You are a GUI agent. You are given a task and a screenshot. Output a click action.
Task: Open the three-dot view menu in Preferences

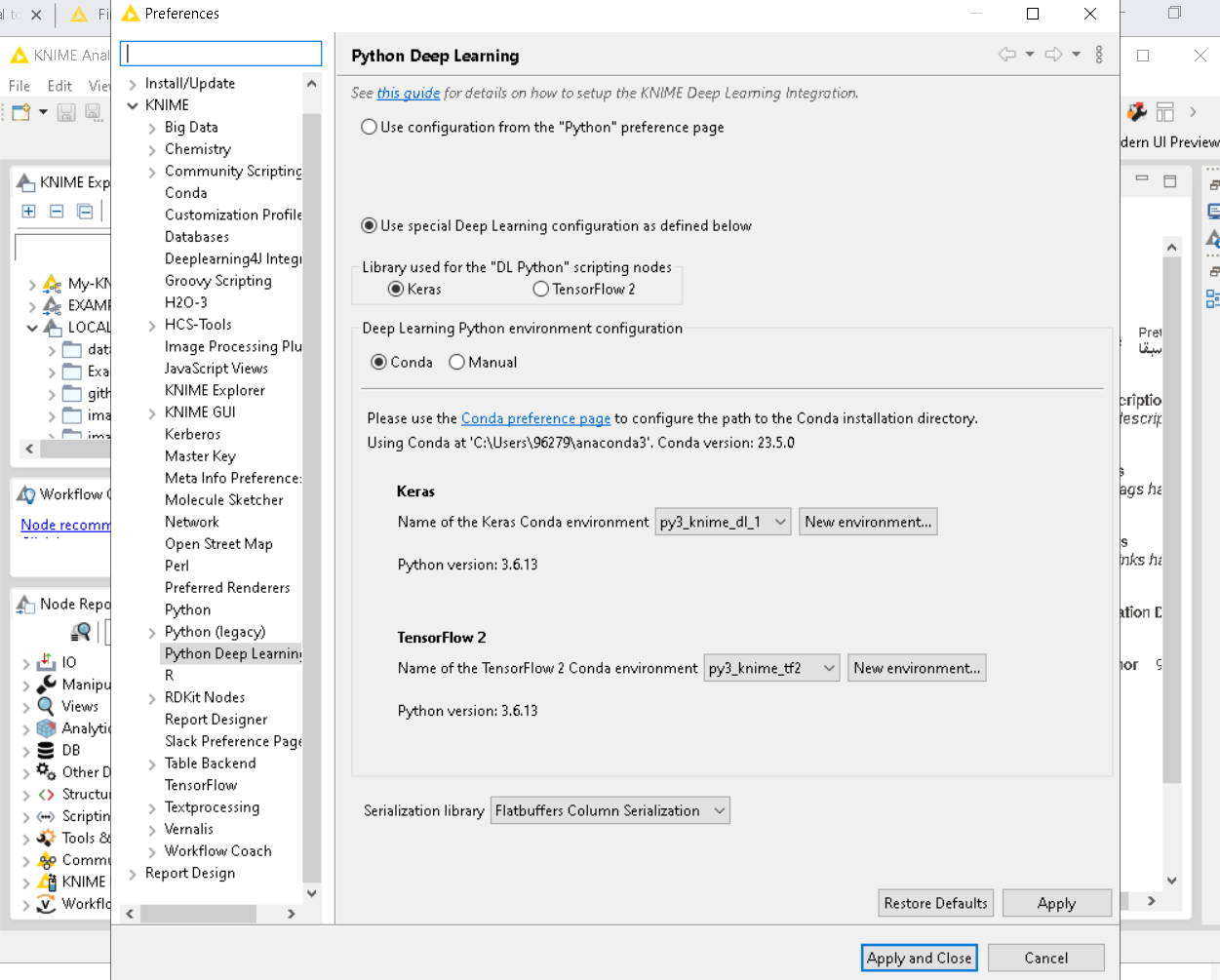click(1099, 55)
